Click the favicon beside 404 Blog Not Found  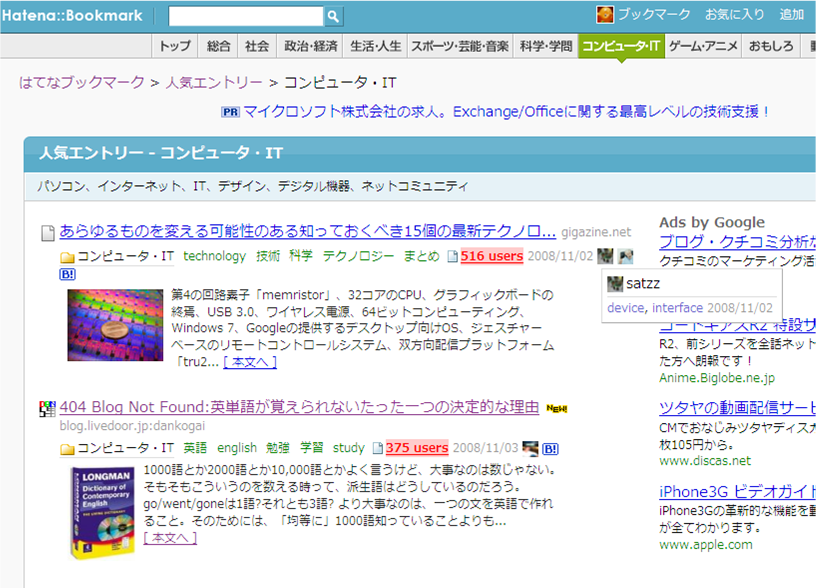coord(47,409)
